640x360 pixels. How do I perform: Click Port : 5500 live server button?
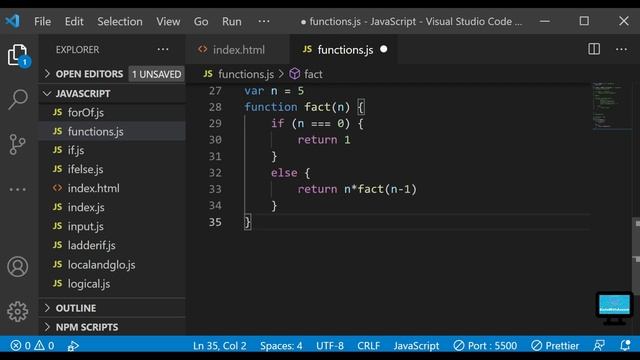pyautogui.click(x=485, y=346)
